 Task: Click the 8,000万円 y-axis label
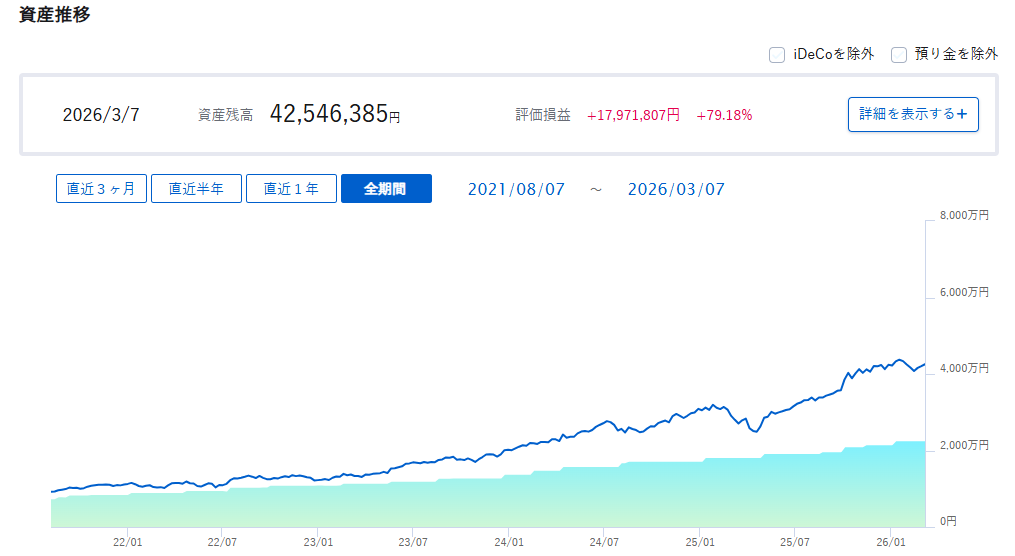[x=964, y=216]
